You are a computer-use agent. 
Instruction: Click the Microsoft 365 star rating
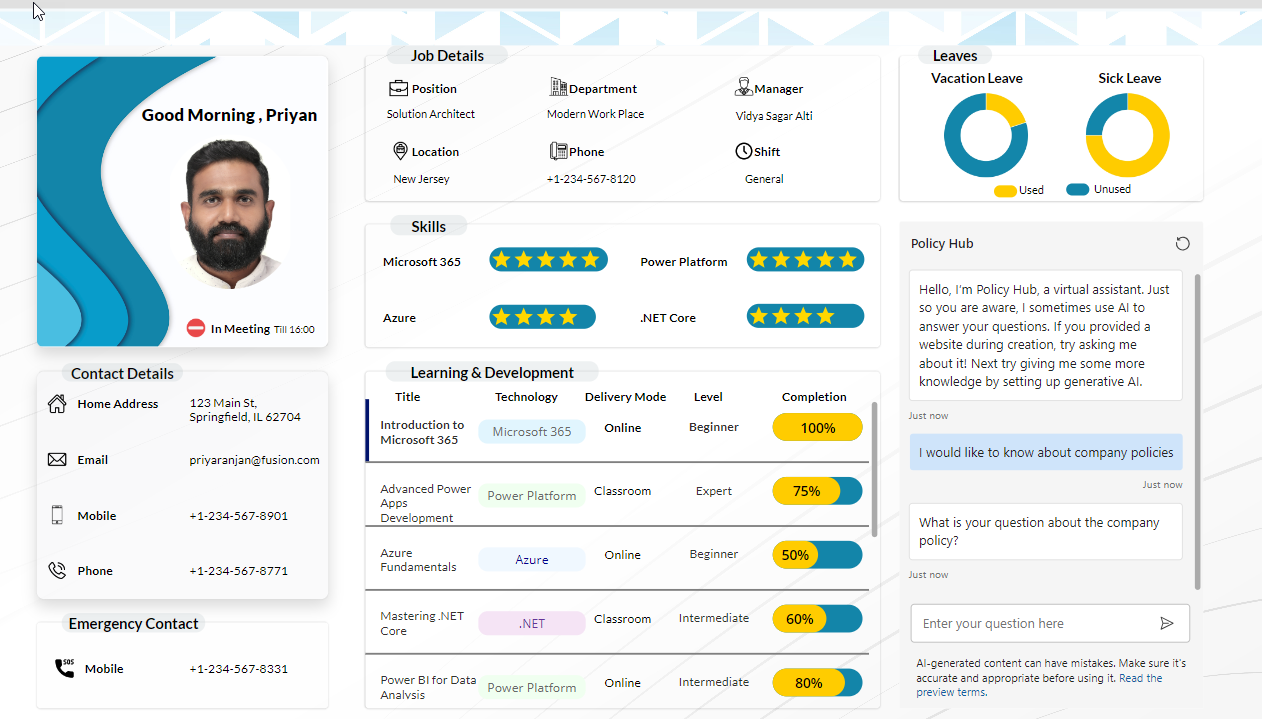(548, 260)
